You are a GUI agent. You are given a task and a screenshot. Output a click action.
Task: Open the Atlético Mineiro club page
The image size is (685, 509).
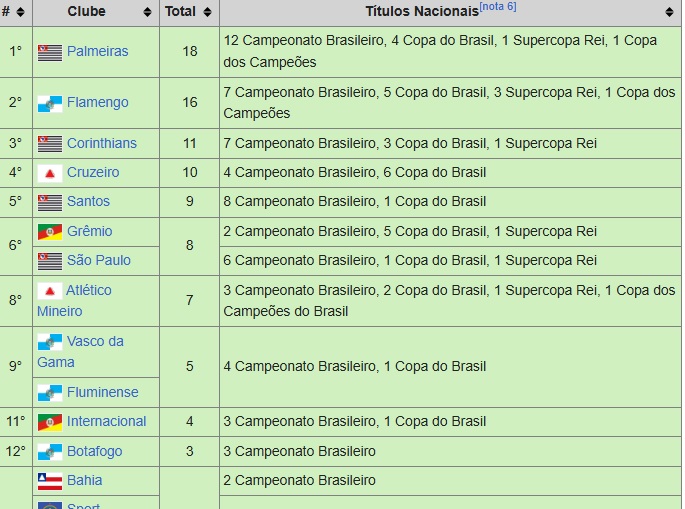coord(74,301)
